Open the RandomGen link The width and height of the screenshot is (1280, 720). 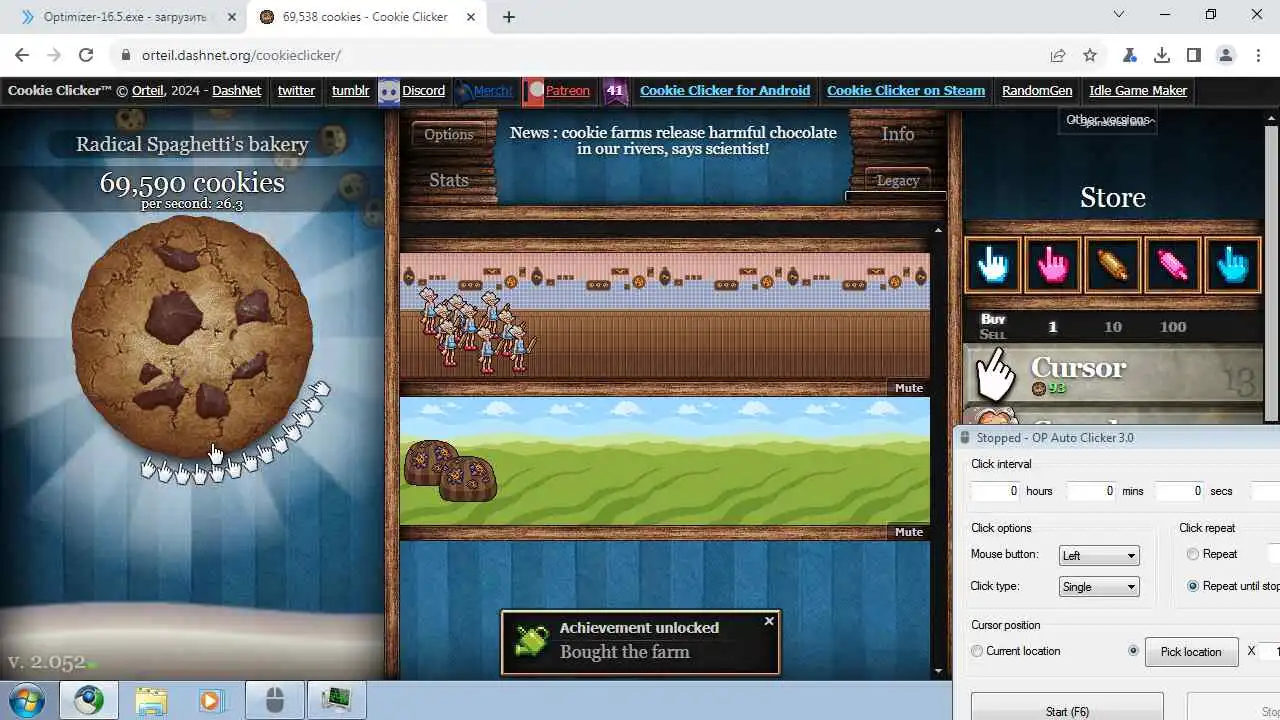coord(1037,90)
